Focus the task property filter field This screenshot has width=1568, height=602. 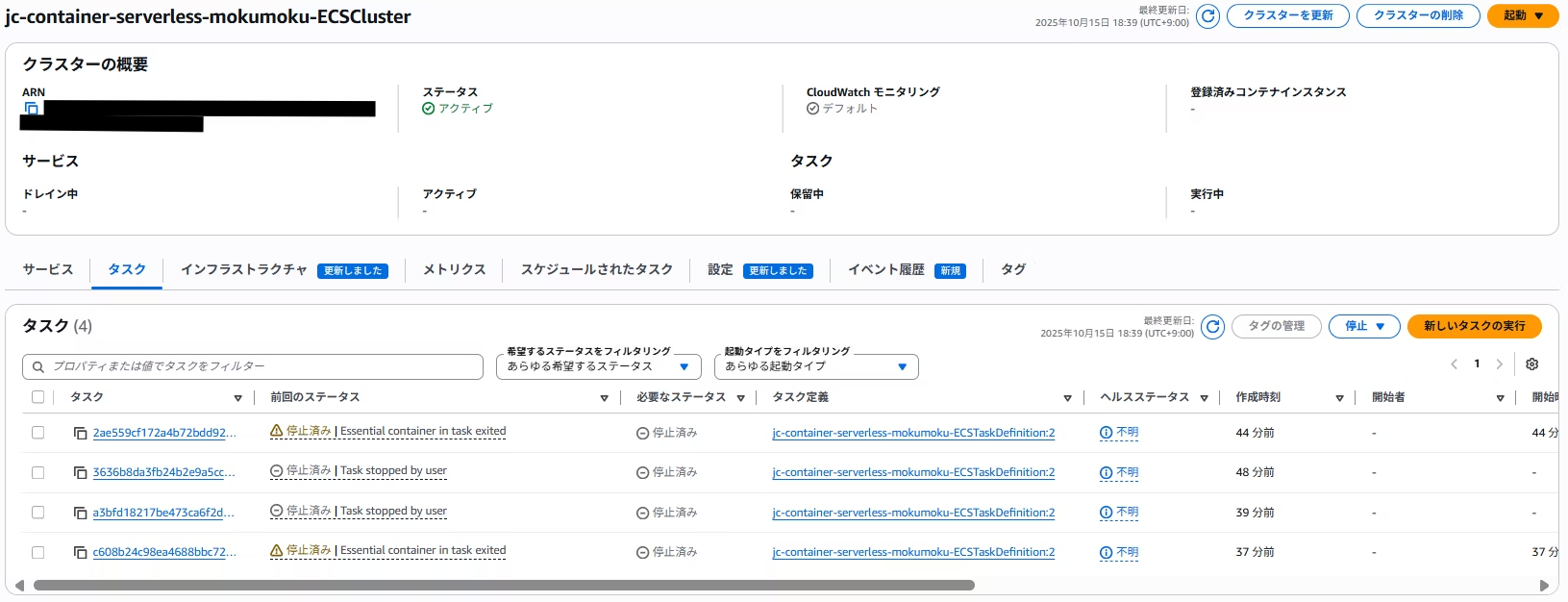253,366
